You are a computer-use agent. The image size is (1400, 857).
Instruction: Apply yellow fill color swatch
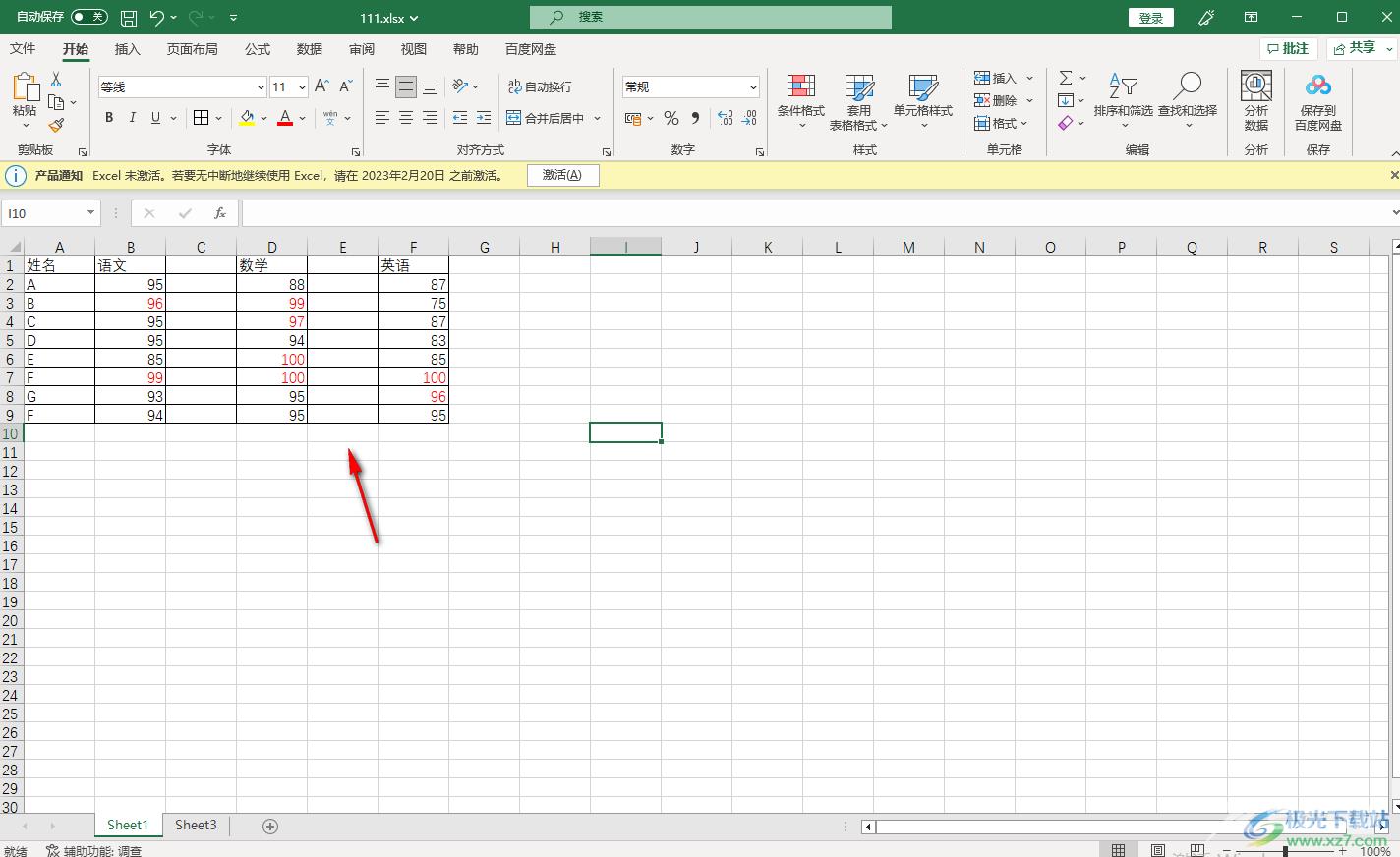tap(247, 118)
